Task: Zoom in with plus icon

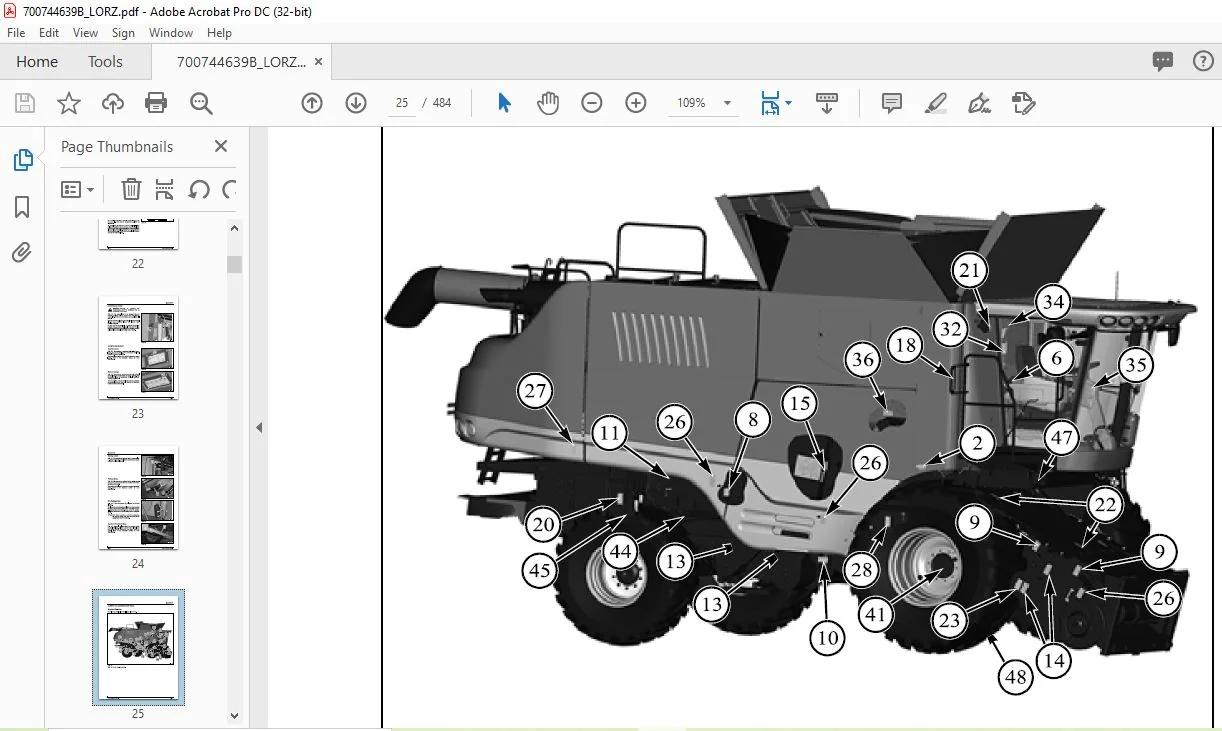Action: [636, 103]
